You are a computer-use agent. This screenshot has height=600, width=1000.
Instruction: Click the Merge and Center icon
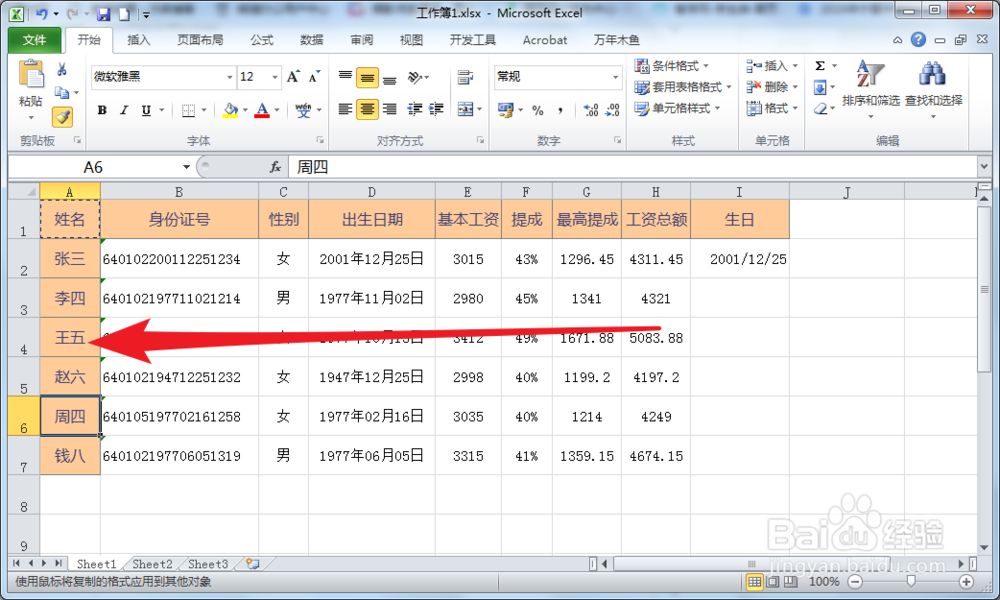(466, 109)
